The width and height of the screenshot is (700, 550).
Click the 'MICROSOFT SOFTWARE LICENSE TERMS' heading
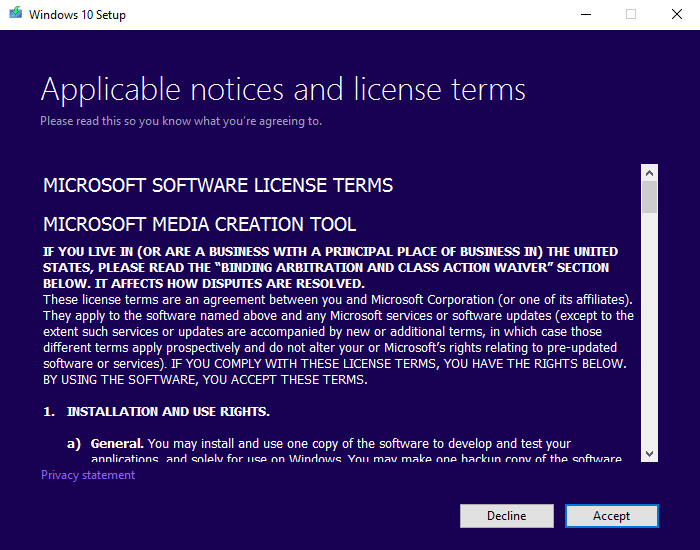tap(218, 185)
